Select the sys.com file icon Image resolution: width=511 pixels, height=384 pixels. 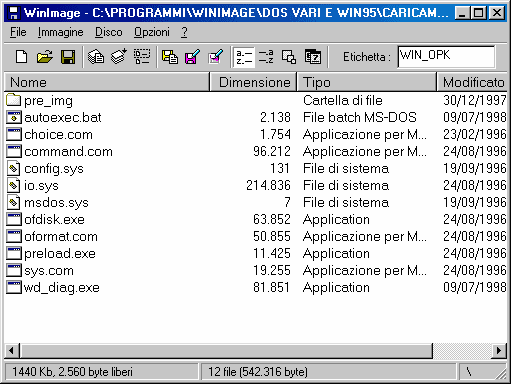click(14, 270)
